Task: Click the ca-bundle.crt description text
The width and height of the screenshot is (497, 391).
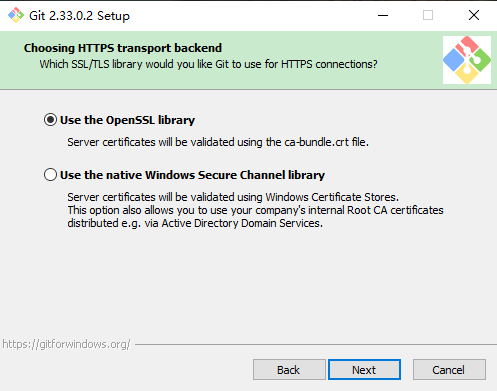Action: click(218, 142)
